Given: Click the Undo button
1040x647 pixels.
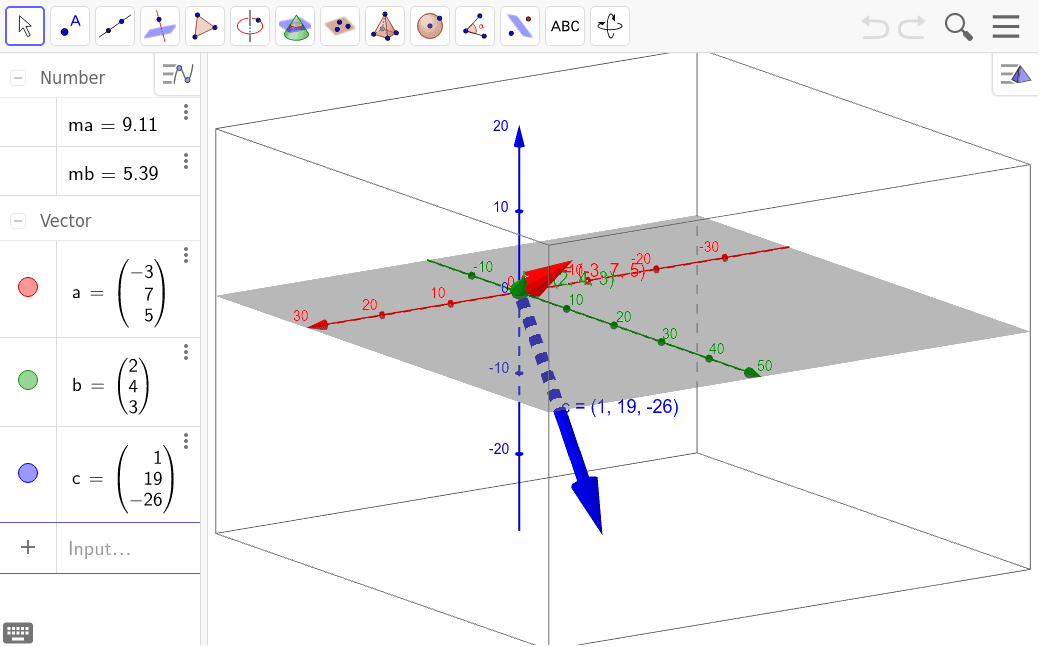Looking at the screenshot, I should [874, 27].
